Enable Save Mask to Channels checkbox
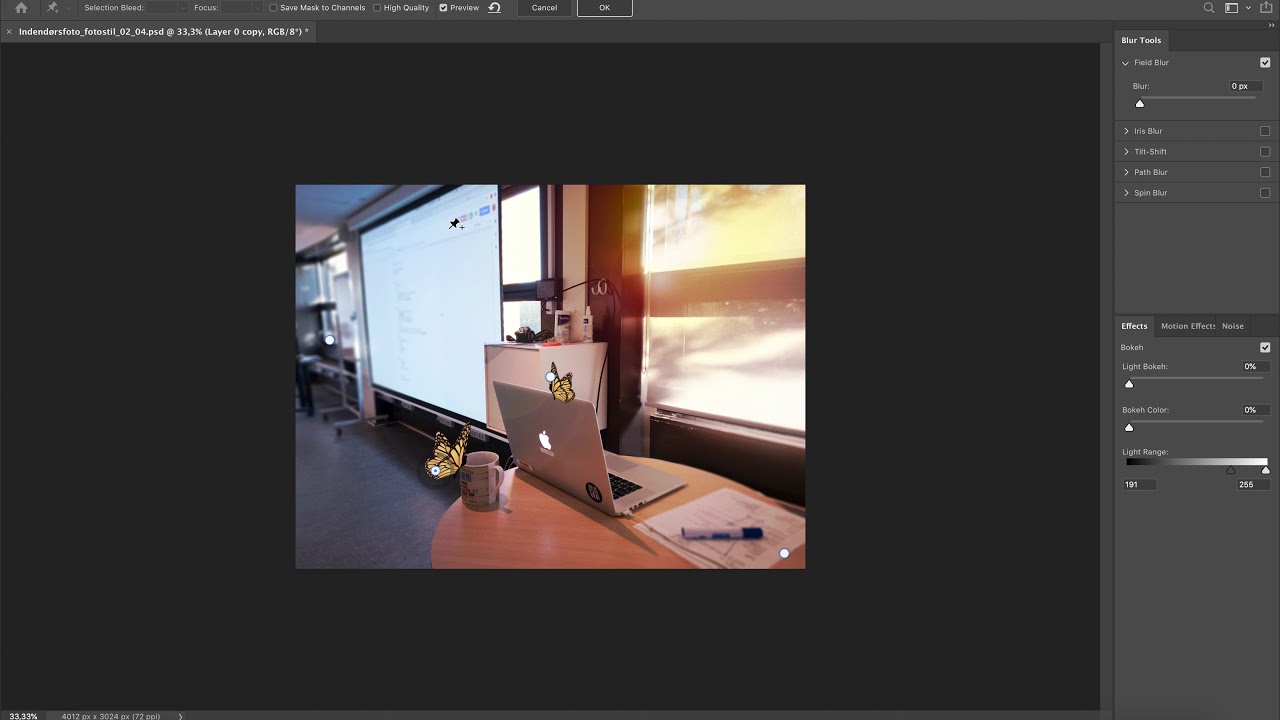 pyautogui.click(x=273, y=8)
